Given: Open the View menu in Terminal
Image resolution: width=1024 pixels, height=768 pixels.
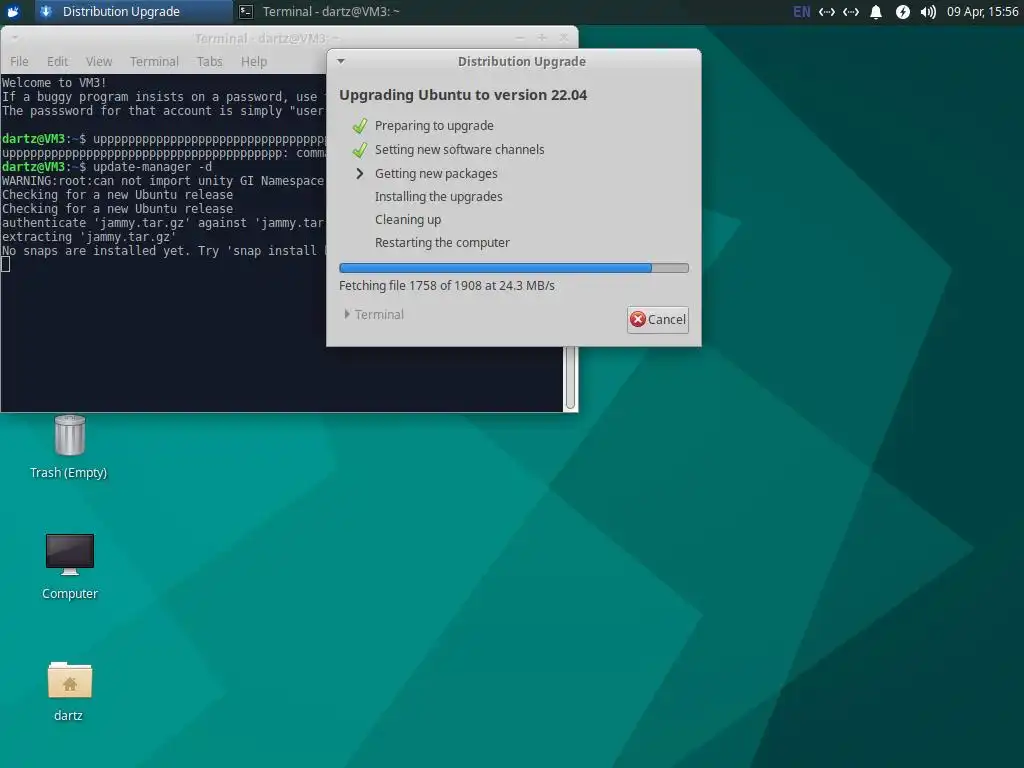Looking at the screenshot, I should [x=99, y=61].
